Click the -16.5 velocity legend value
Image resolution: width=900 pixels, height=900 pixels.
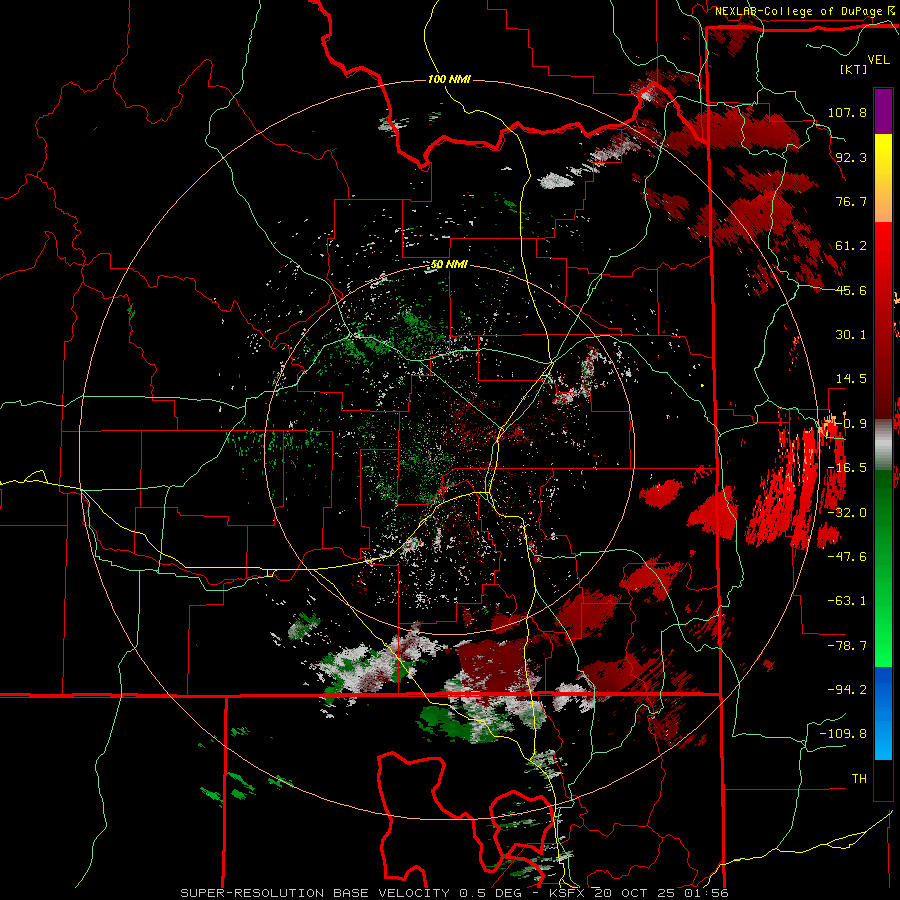point(847,468)
